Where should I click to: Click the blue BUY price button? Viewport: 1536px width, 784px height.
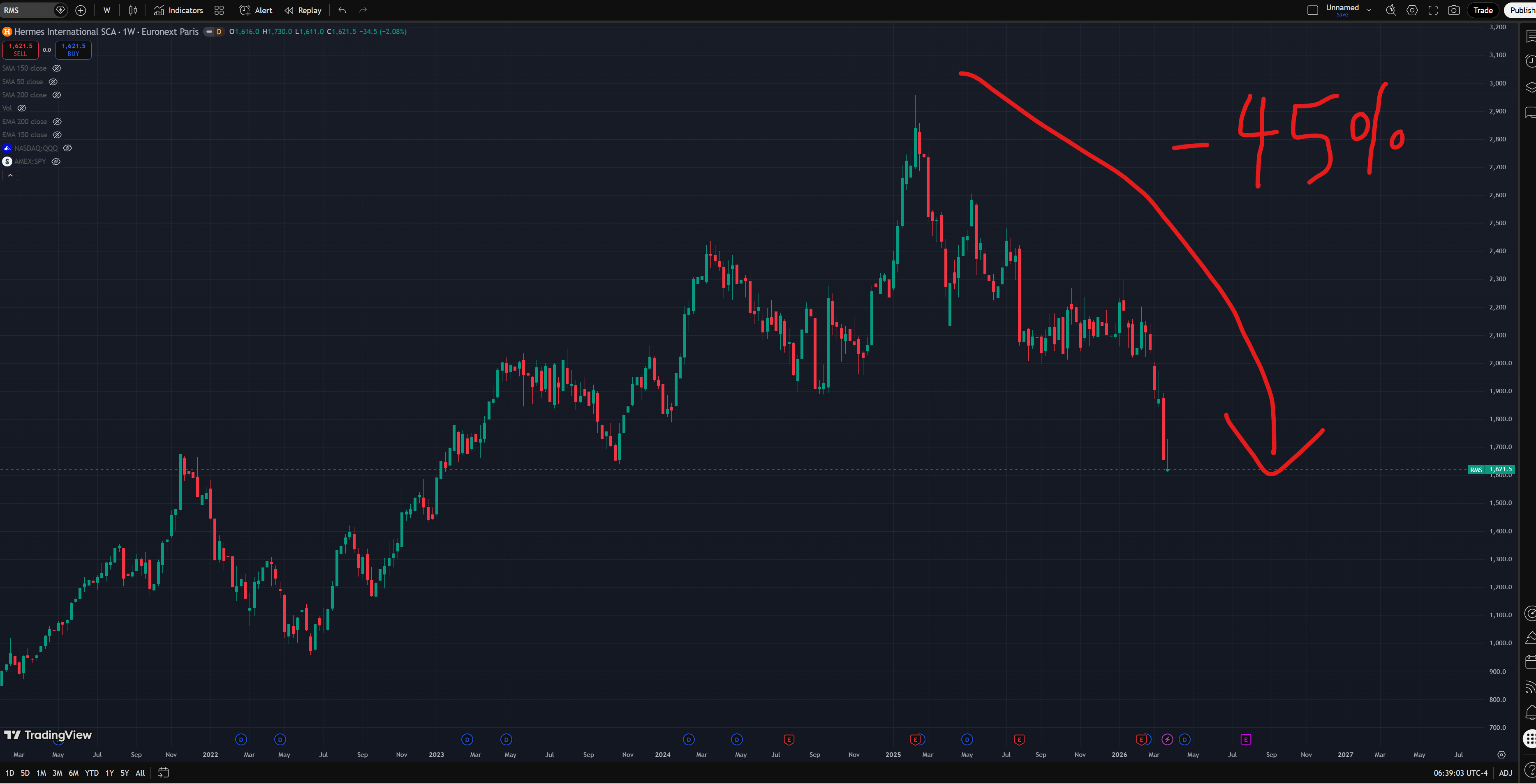(x=73, y=49)
